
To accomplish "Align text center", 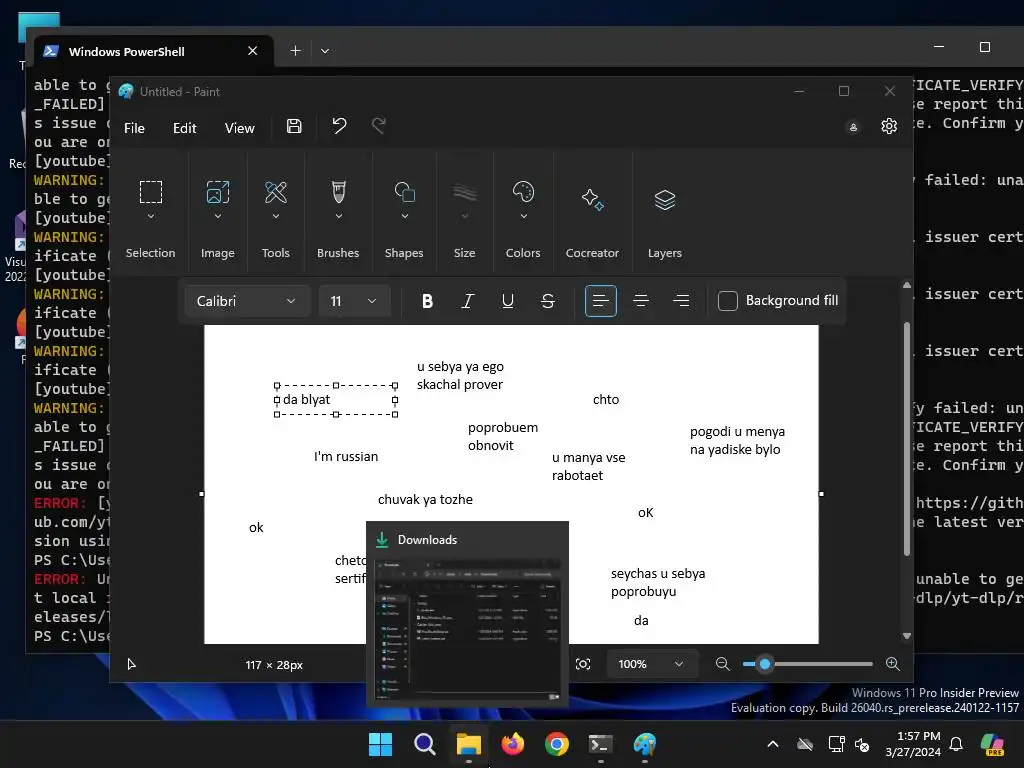I will [x=641, y=300].
